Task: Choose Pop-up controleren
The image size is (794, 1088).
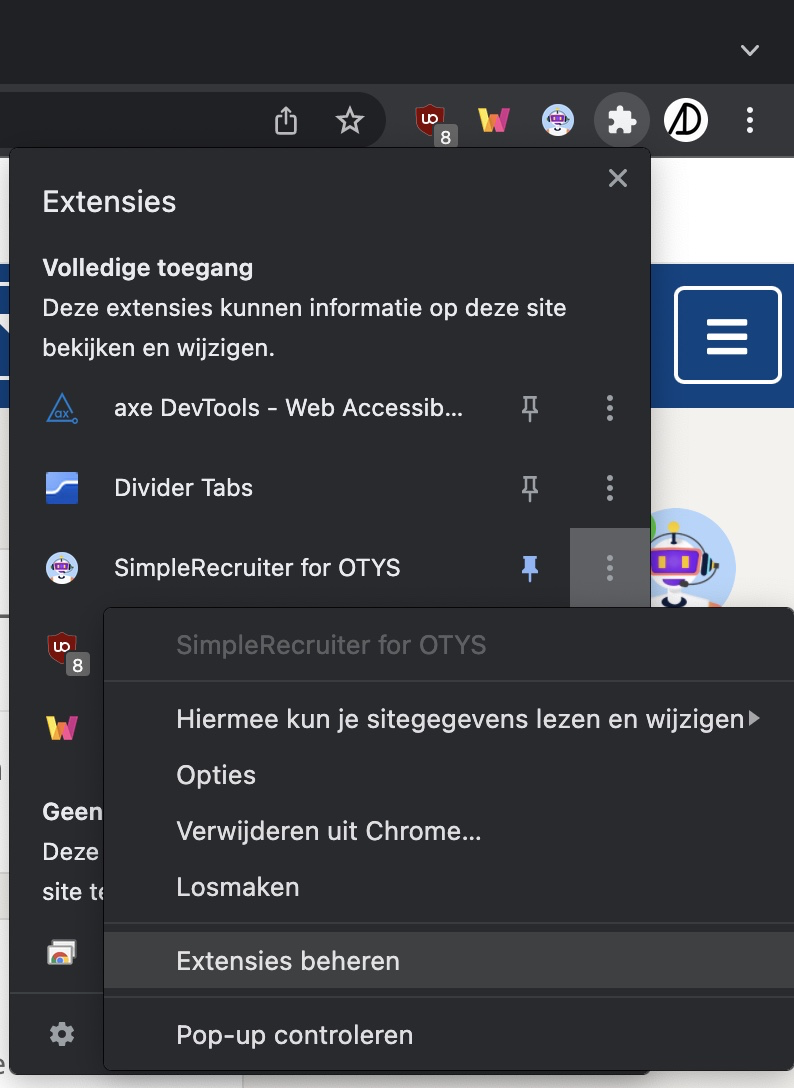Action: click(448, 1035)
